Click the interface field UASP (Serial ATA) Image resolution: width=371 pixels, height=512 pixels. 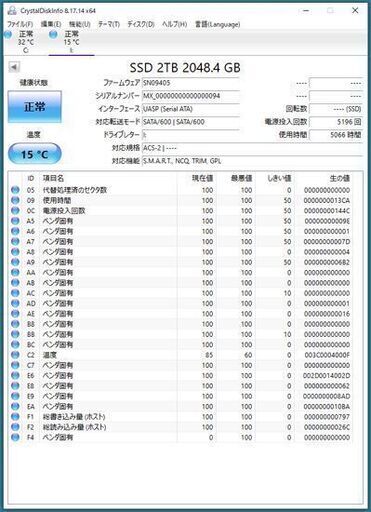click(191, 109)
